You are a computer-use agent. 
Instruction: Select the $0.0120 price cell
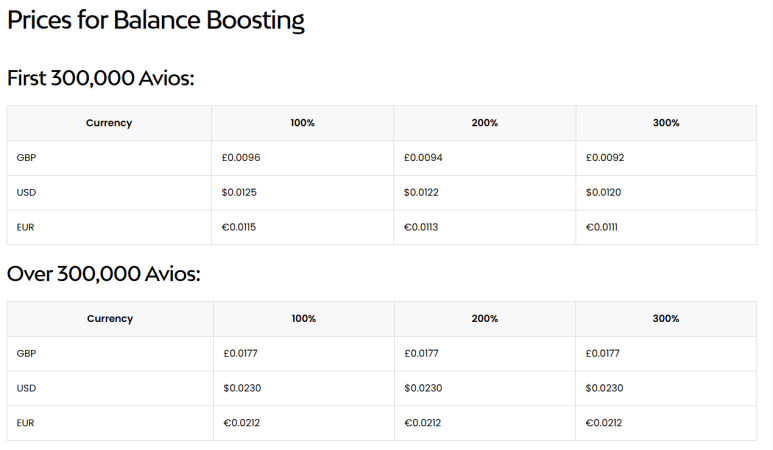click(666, 193)
